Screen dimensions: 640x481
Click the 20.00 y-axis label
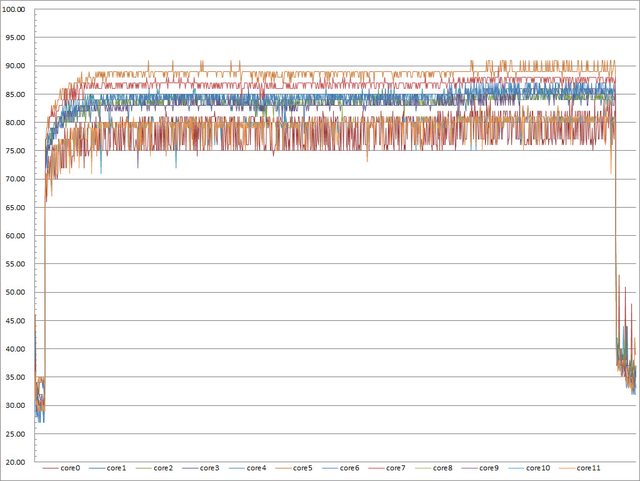[19, 463]
